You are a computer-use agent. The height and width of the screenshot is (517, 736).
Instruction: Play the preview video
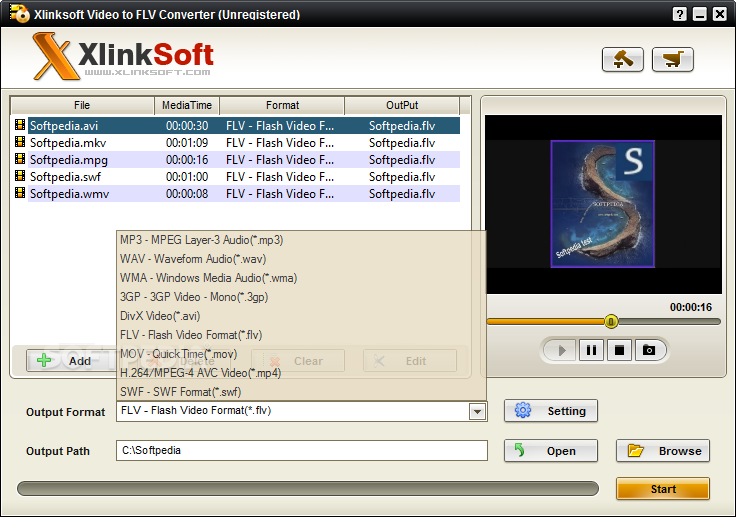coord(562,350)
